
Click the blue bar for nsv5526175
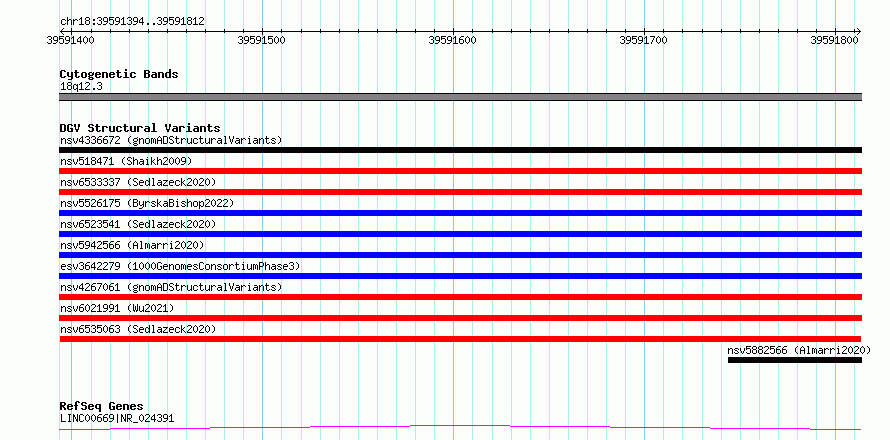point(460,213)
